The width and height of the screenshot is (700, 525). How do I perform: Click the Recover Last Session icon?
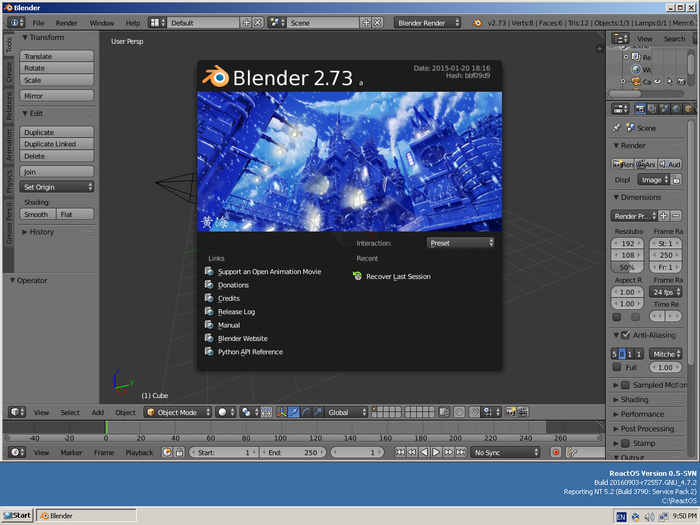click(358, 277)
